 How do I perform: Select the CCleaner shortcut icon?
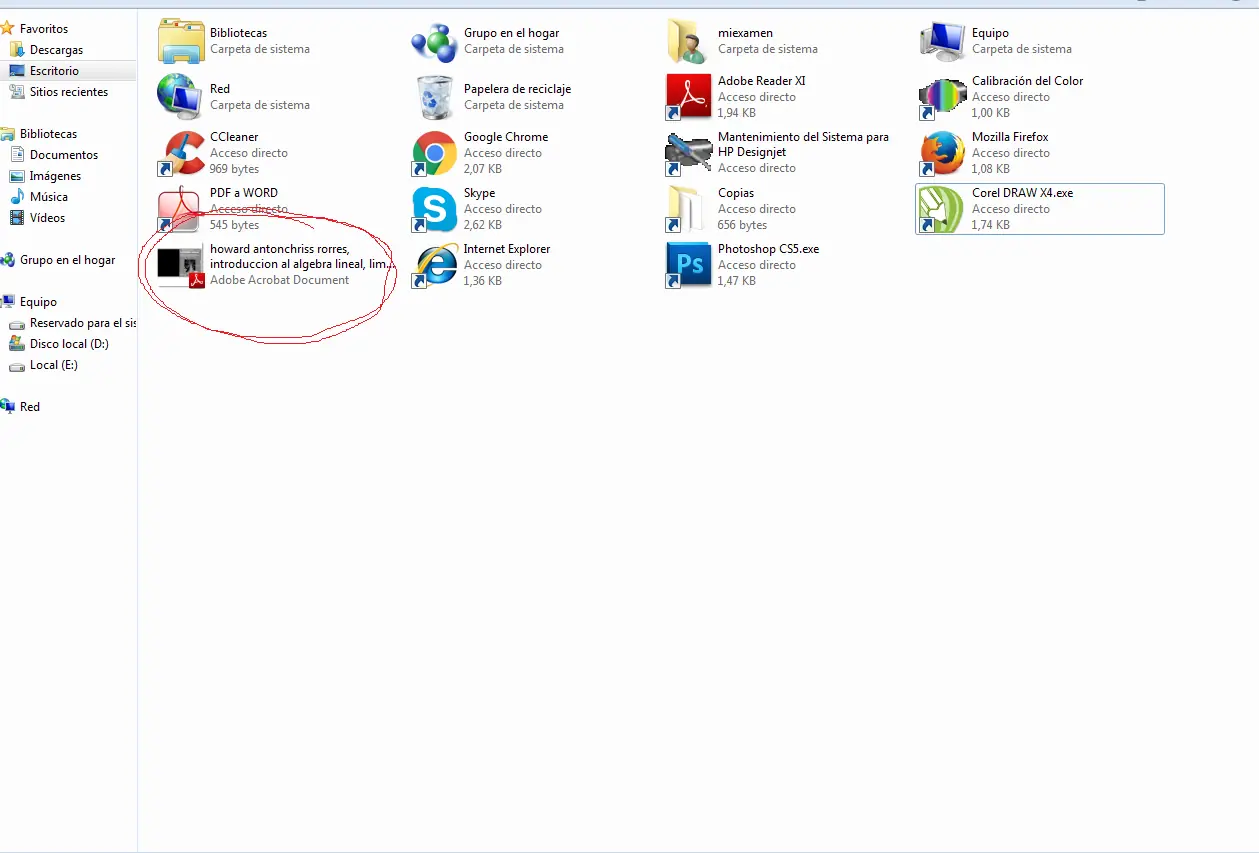pyautogui.click(x=181, y=153)
